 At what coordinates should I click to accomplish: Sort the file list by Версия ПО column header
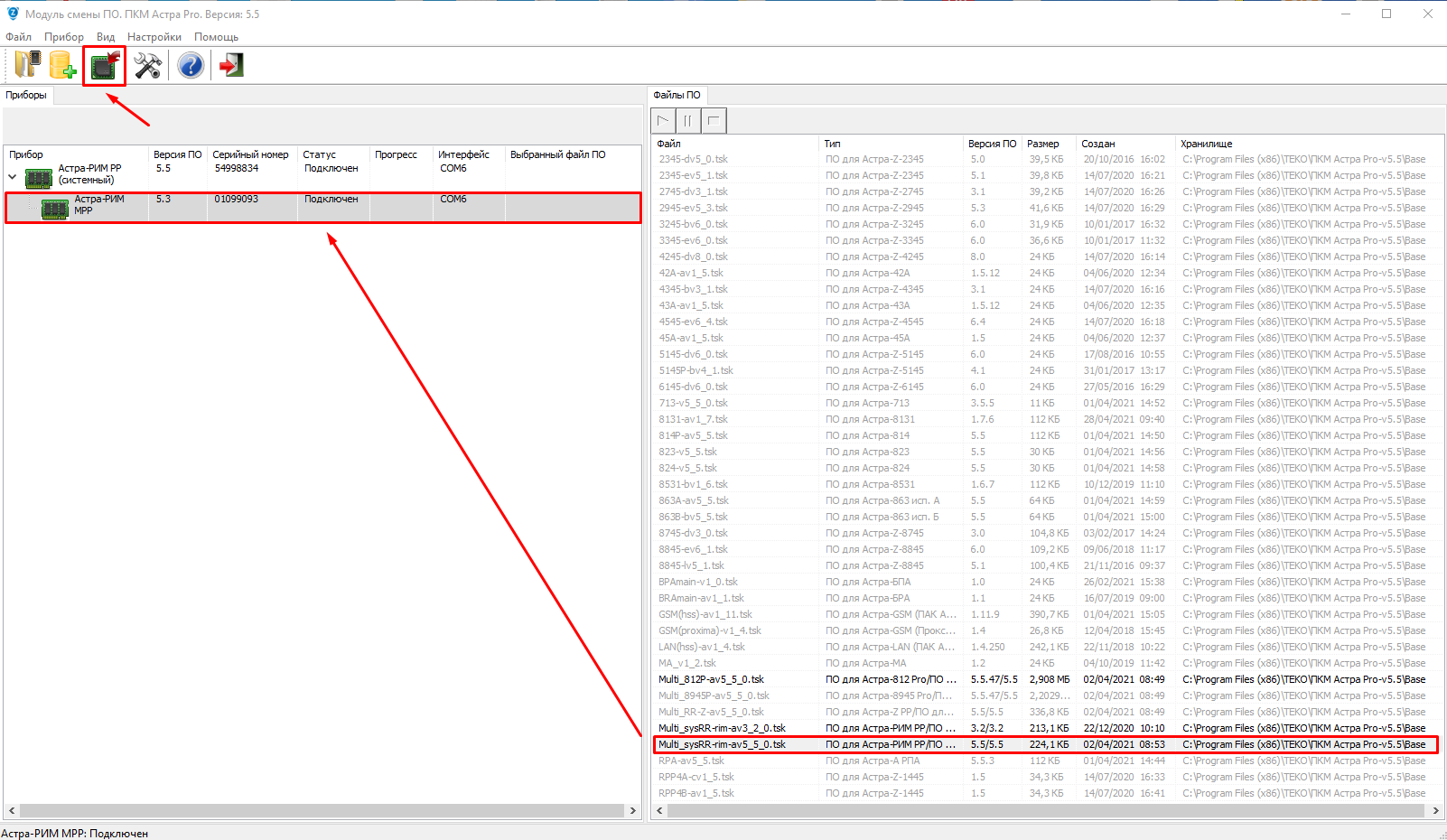click(992, 144)
